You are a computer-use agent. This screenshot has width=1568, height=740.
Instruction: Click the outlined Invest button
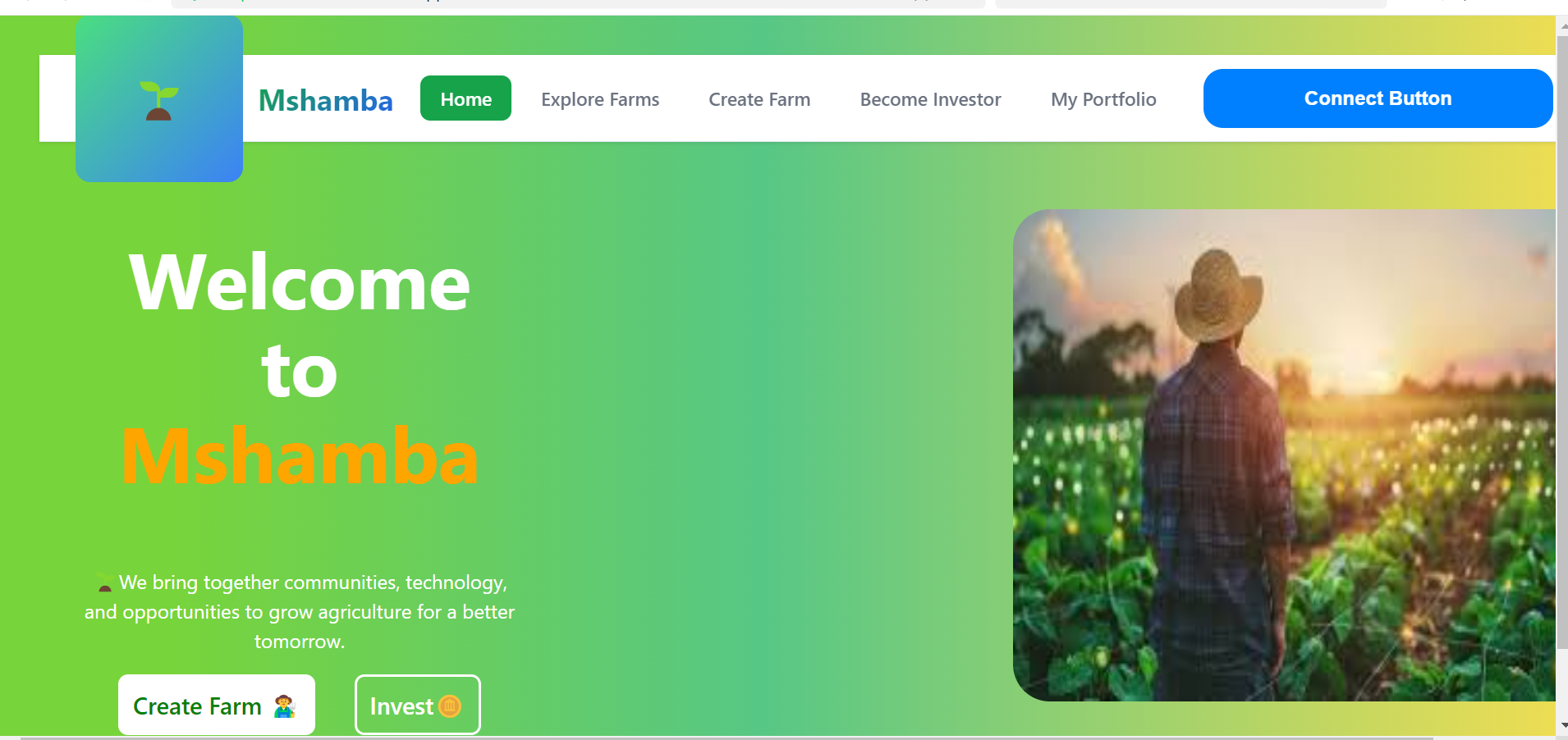[417, 705]
